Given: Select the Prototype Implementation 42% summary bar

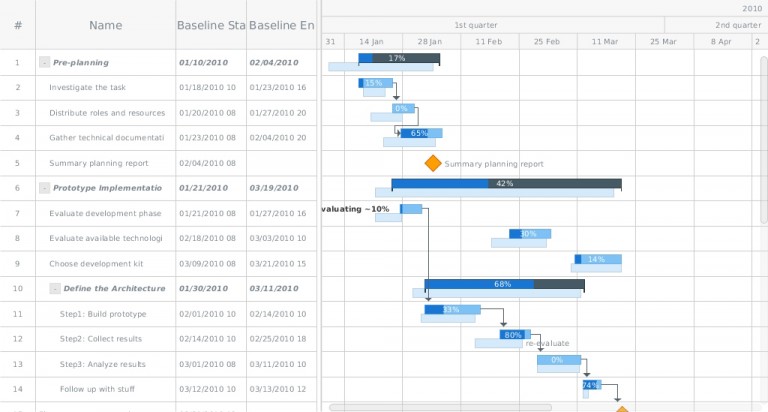Looking at the screenshot, I should coord(506,184).
